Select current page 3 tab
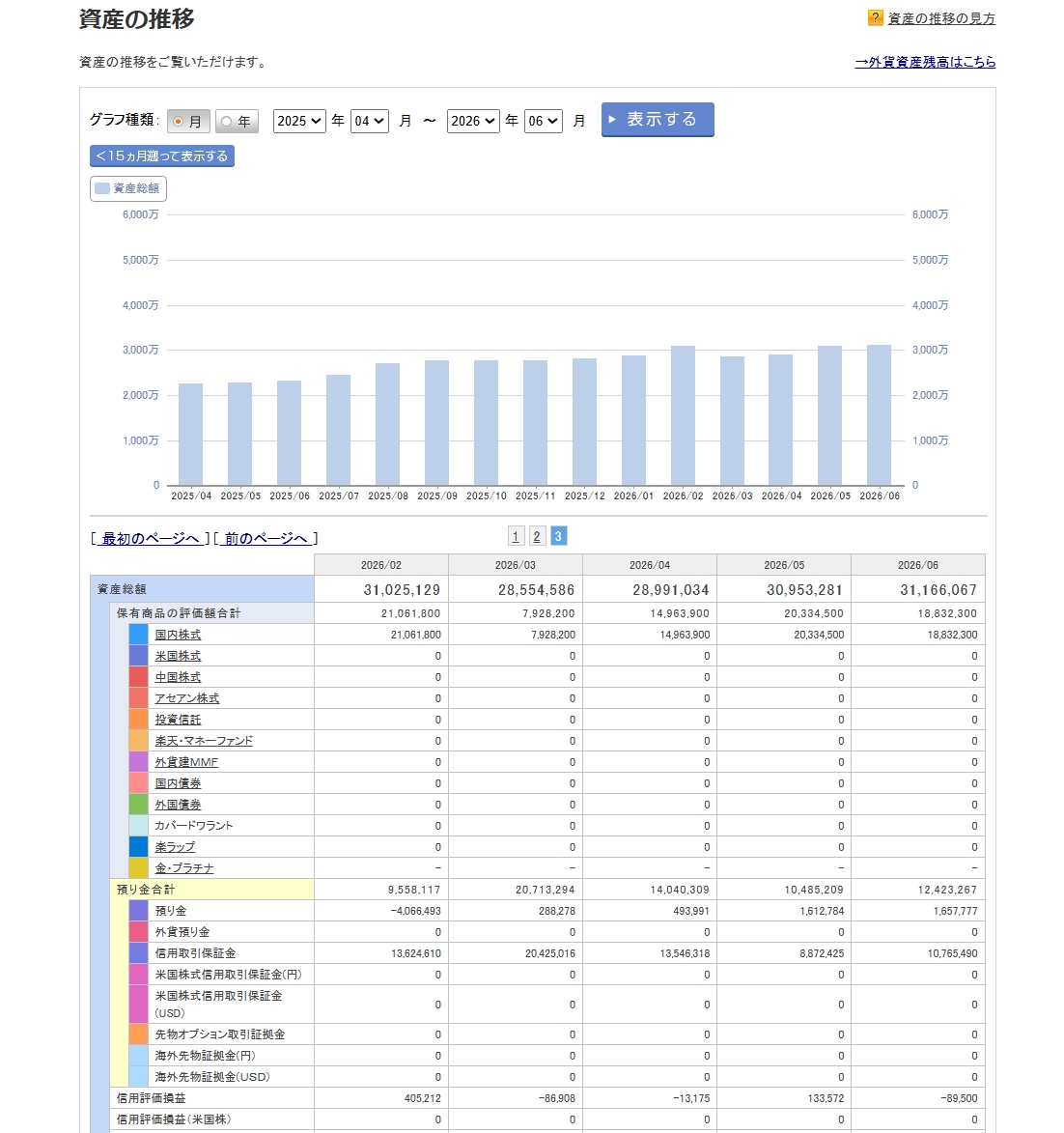Viewport: 1064px width, 1133px height. pyautogui.click(x=558, y=536)
